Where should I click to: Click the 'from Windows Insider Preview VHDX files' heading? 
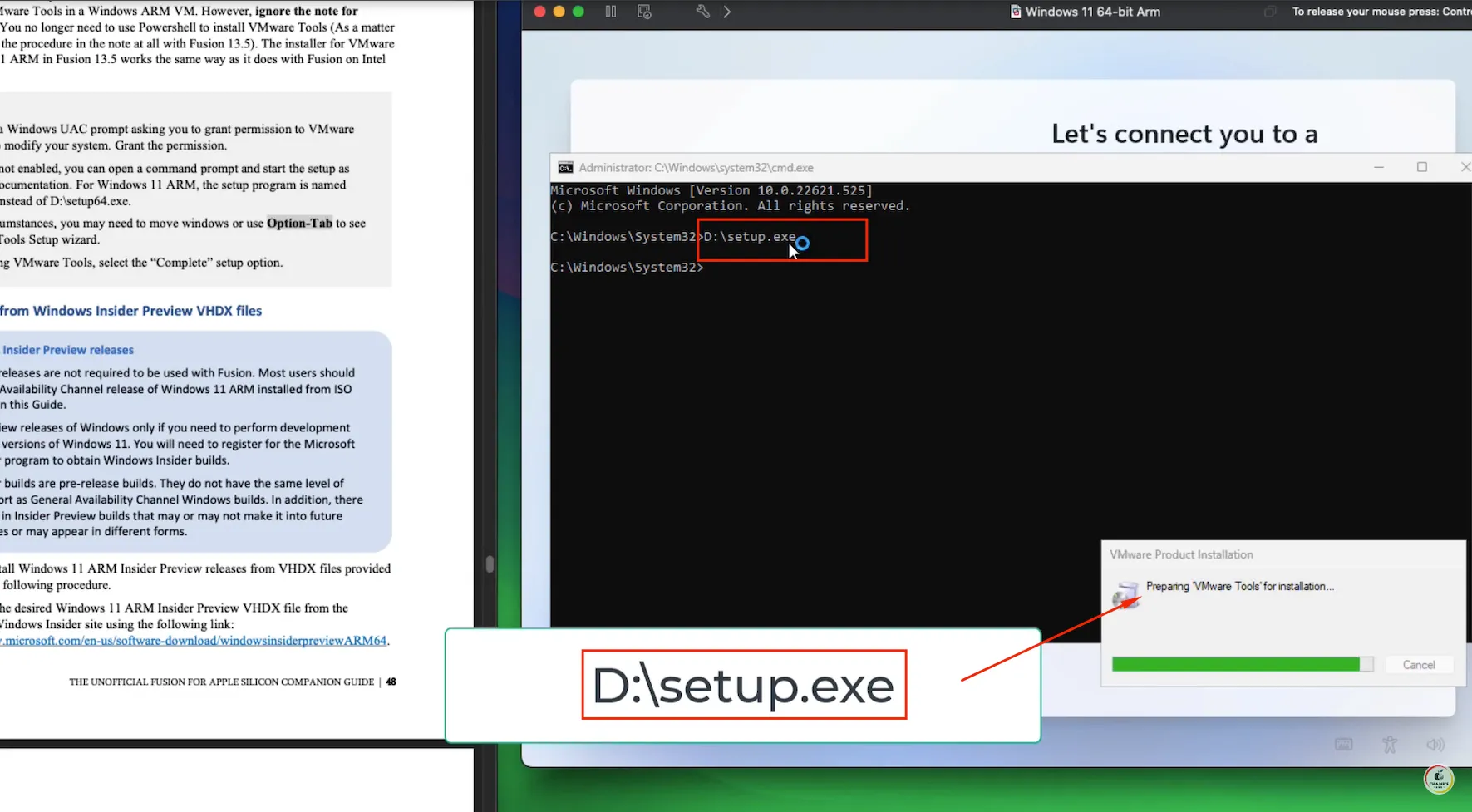[130, 311]
